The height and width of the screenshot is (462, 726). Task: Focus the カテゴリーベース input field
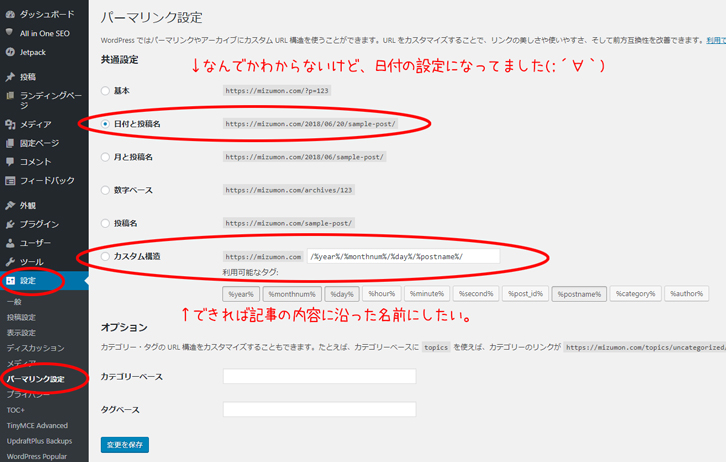319,376
